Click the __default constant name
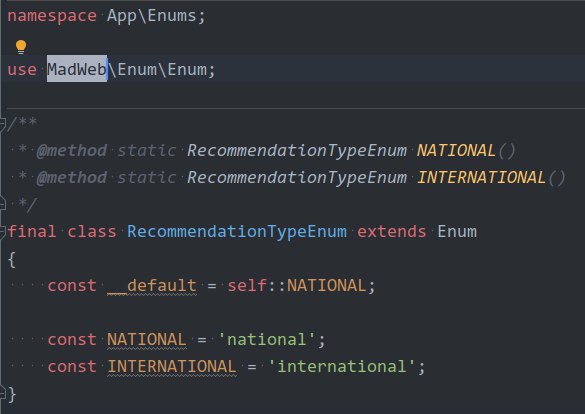585x414 pixels. pos(152,286)
